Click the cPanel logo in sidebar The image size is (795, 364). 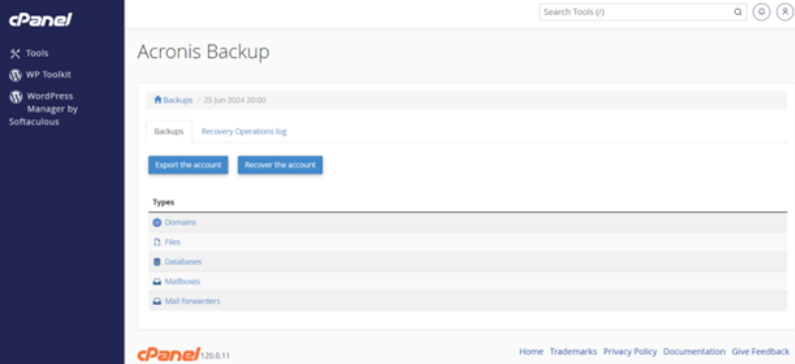41,20
